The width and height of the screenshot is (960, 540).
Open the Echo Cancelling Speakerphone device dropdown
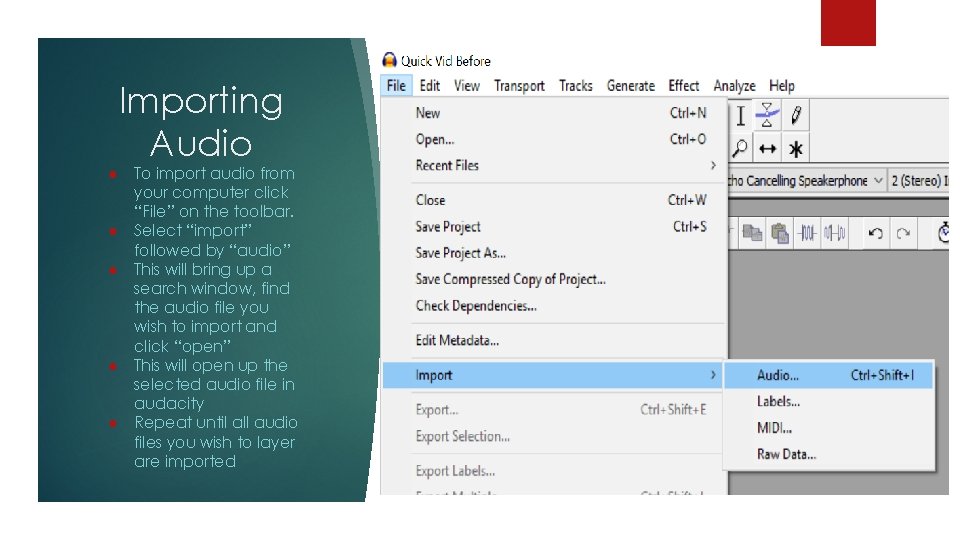coord(807,181)
